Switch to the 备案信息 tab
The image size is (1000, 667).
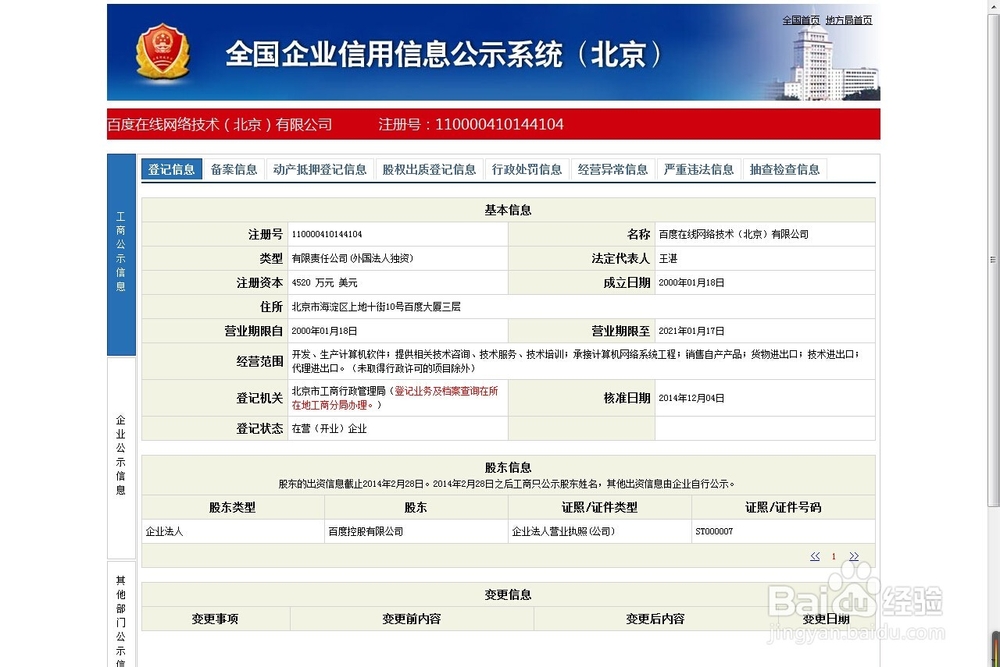coord(233,169)
